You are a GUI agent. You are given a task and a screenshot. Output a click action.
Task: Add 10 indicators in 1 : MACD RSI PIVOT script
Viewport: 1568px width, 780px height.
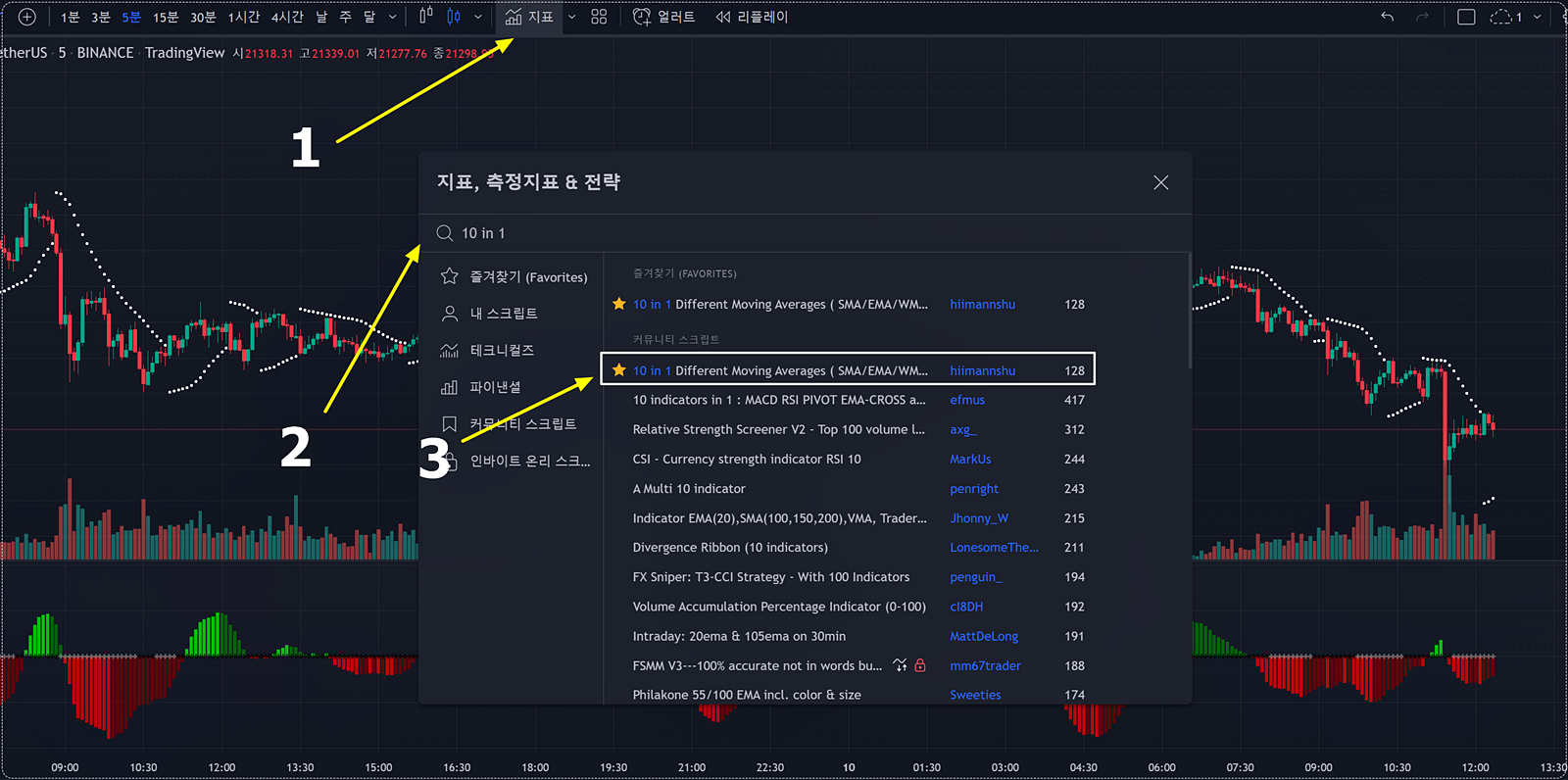point(779,400)
